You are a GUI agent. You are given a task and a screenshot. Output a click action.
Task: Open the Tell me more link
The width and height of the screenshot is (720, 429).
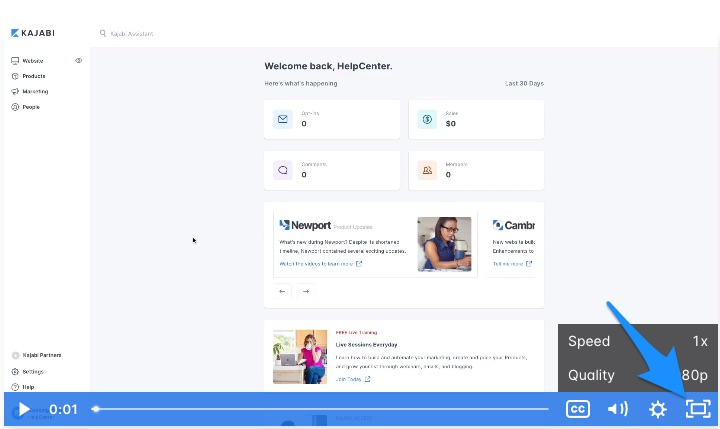[512, 264]
